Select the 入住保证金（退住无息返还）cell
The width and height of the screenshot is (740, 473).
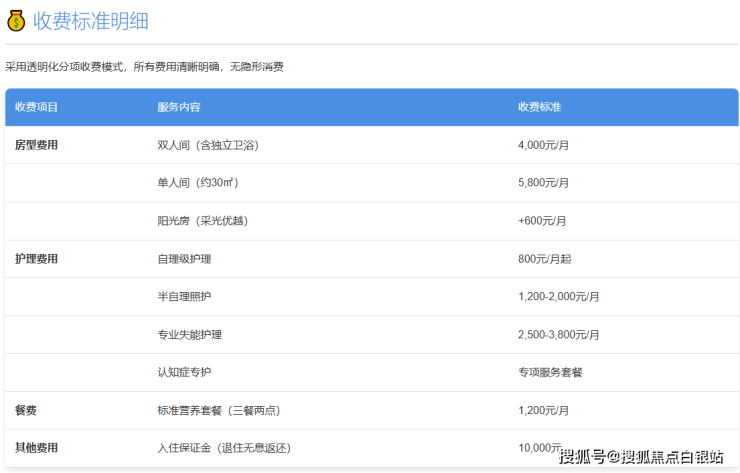click(224, 448)
